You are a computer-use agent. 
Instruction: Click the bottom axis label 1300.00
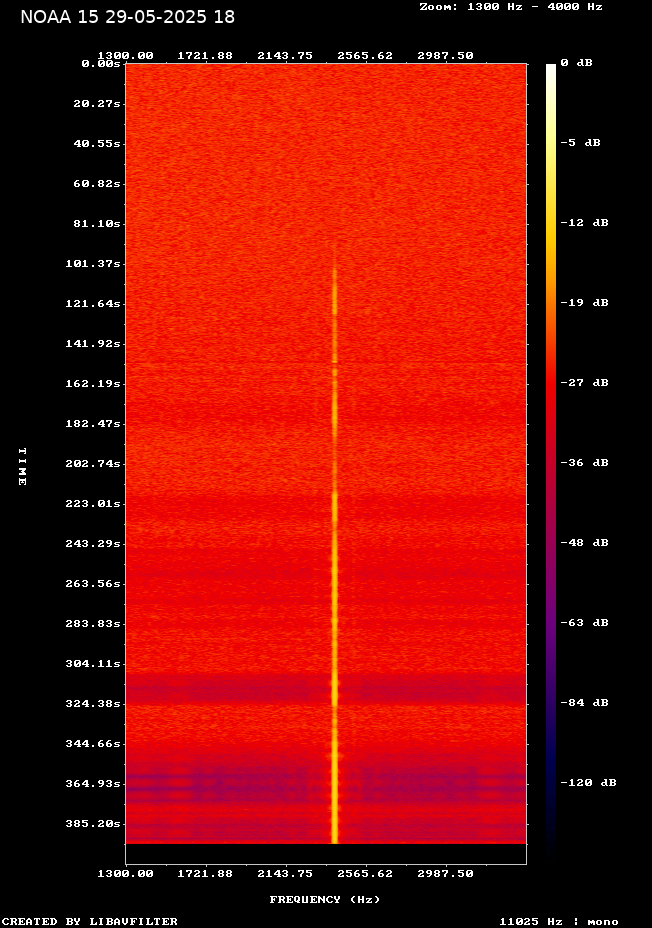click(125, 874)
